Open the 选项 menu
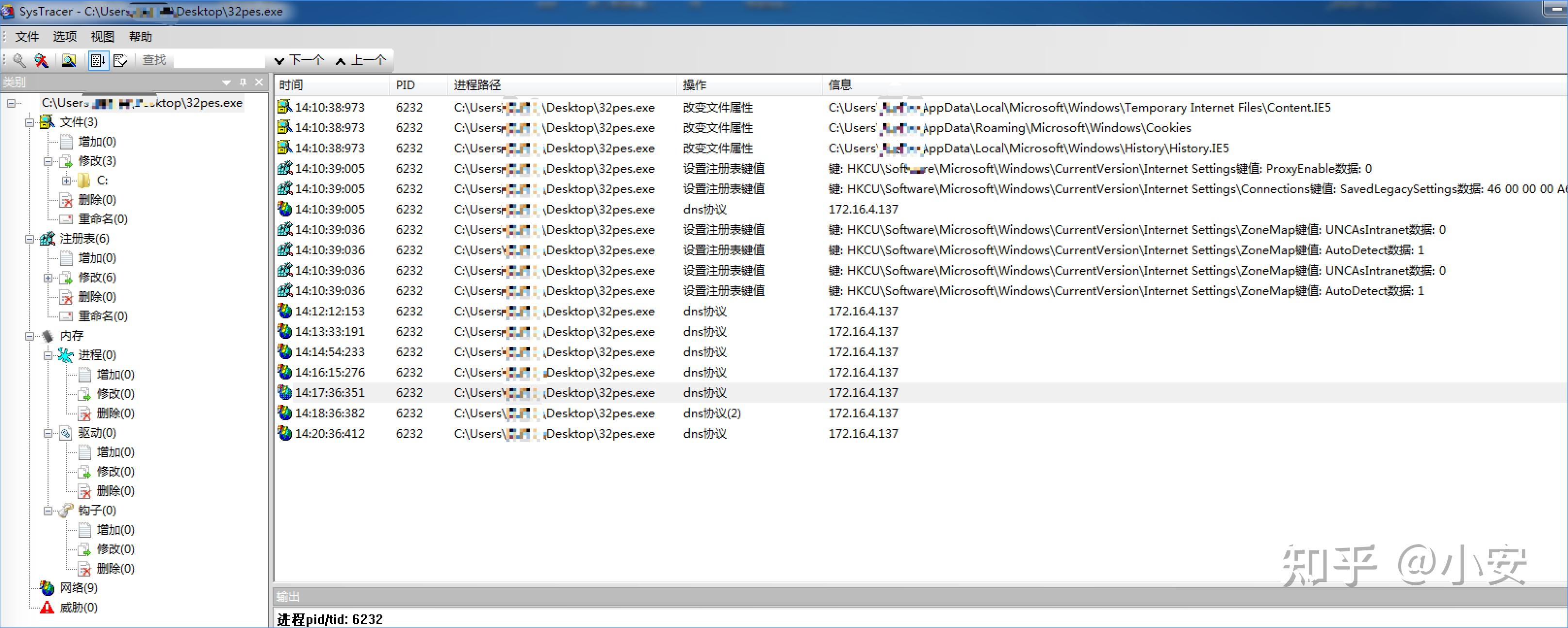The width and height of the screenshot is (1568, 628). point(65,36)
